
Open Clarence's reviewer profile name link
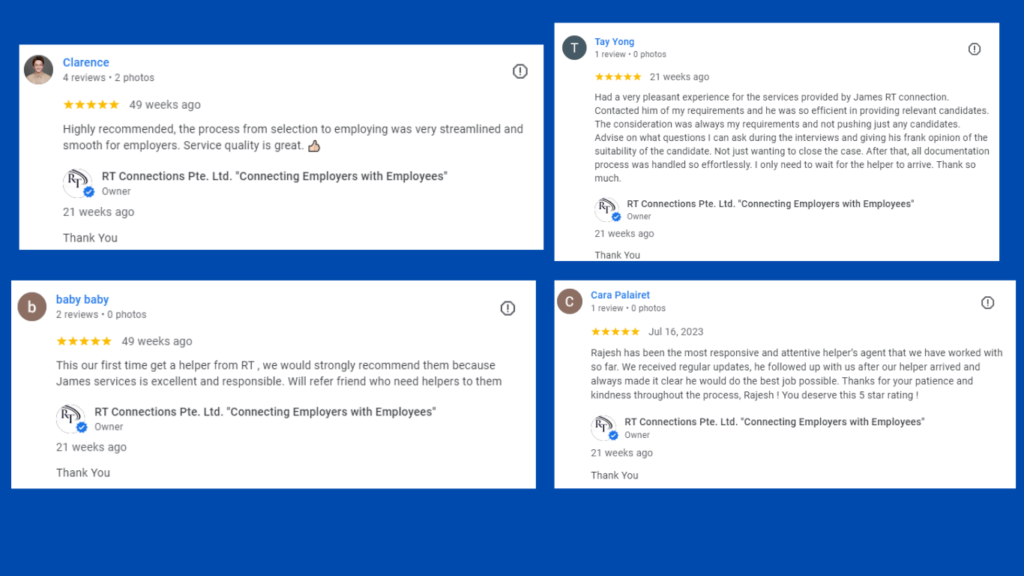click(x=86, y=63)
